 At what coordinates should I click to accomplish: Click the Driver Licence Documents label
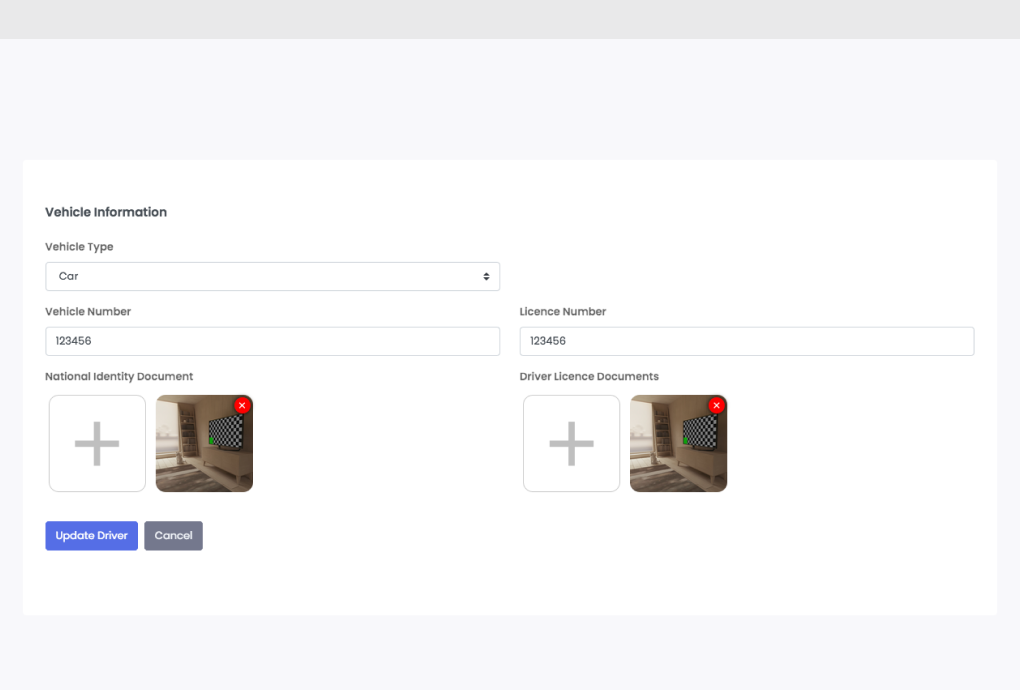click(x=589, y=377)
